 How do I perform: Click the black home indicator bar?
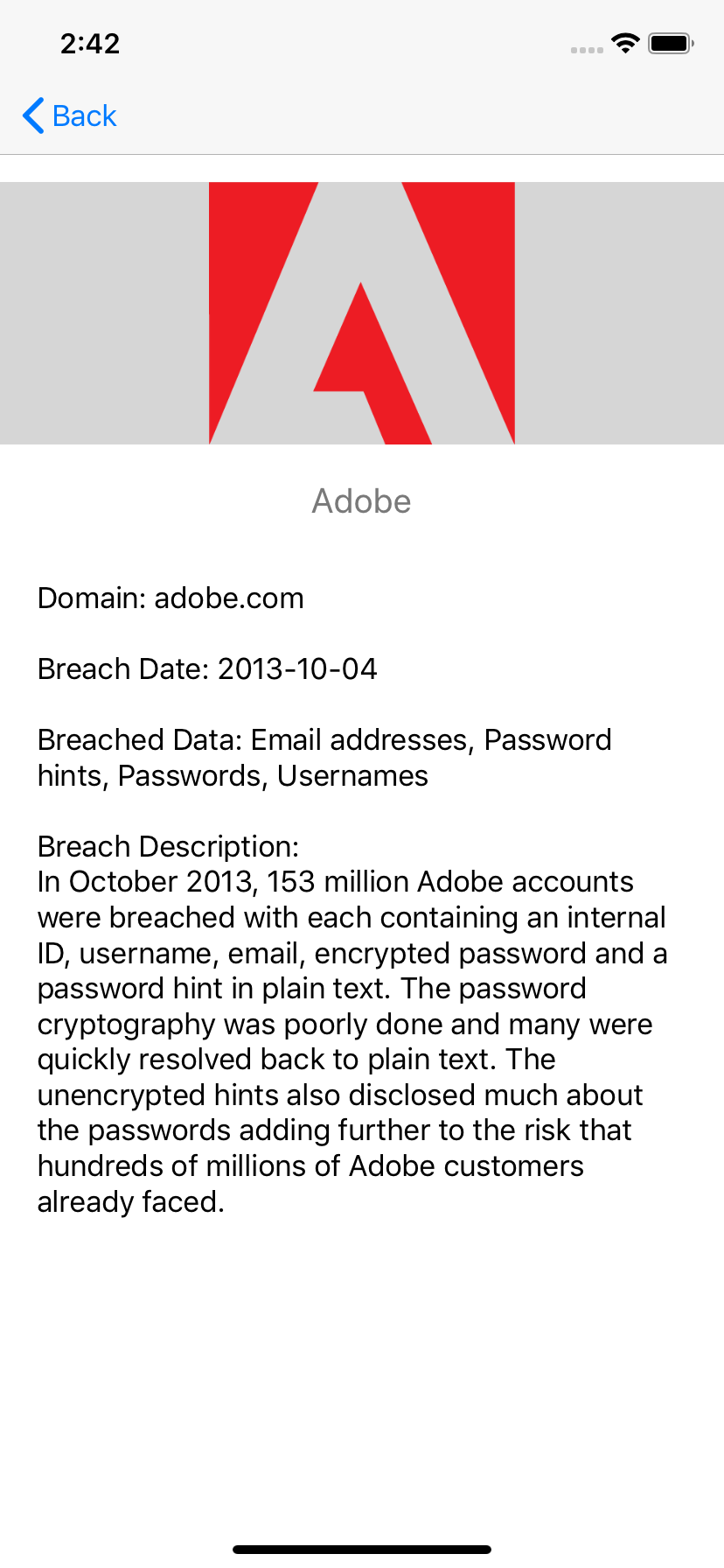(362, 1550)
